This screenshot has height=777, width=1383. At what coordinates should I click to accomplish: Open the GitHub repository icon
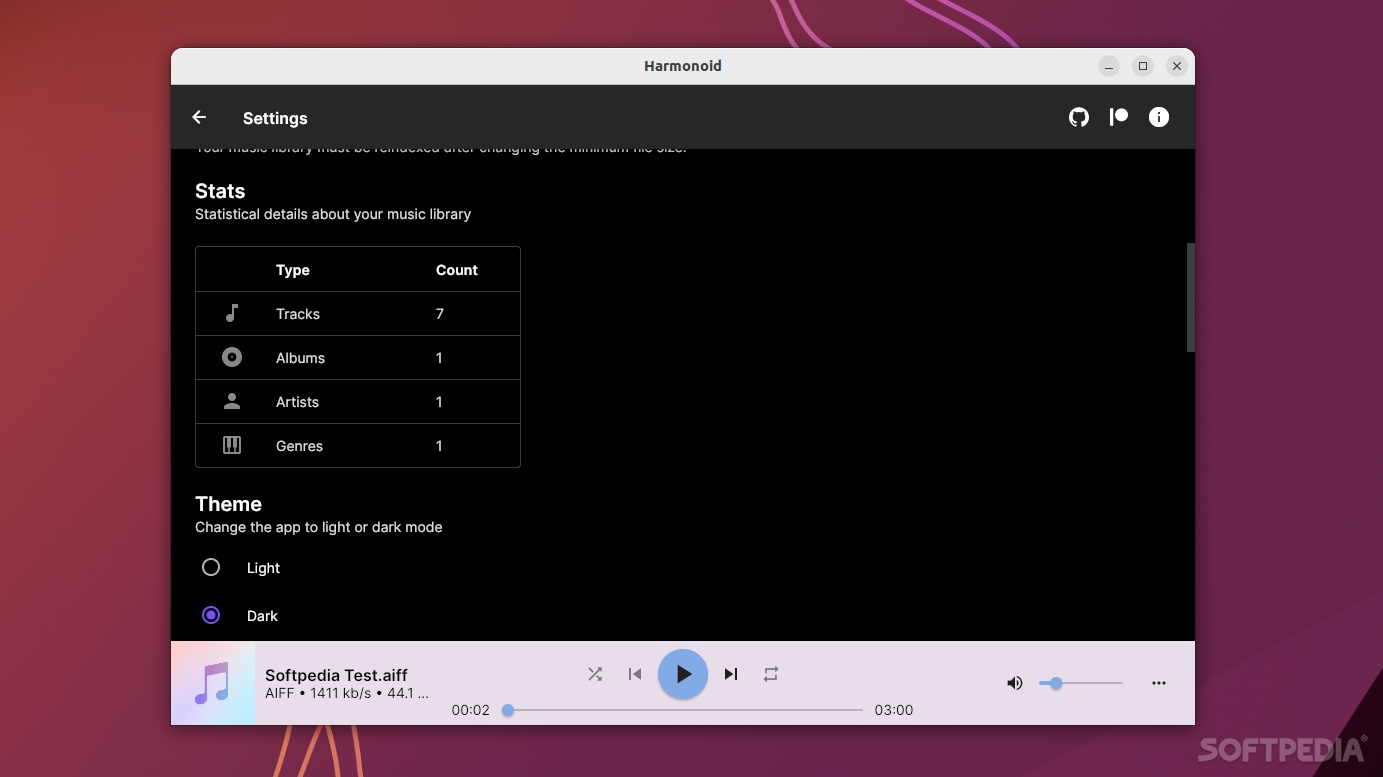click(1078, 117)
